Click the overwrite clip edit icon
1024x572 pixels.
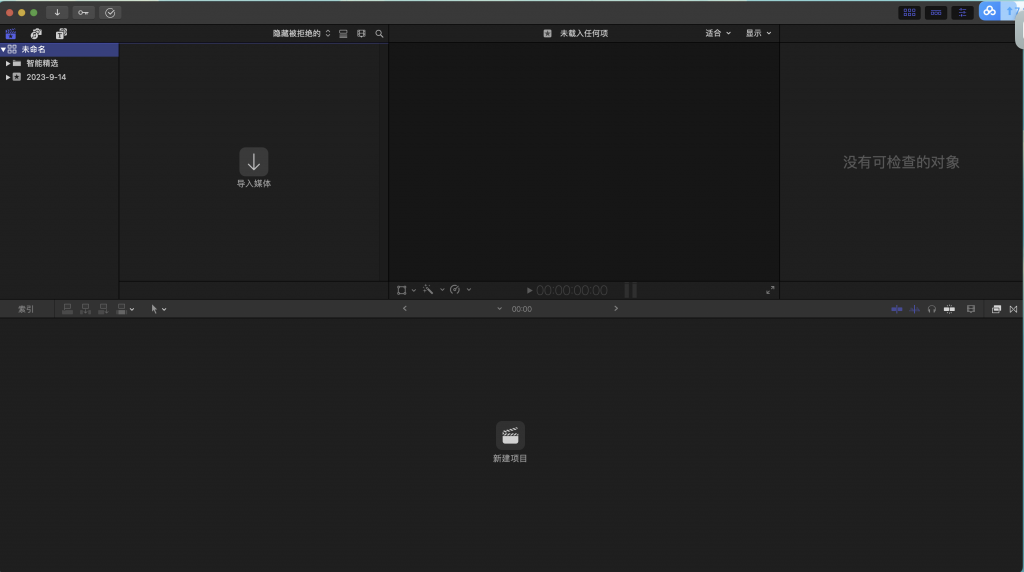(121, 309)
